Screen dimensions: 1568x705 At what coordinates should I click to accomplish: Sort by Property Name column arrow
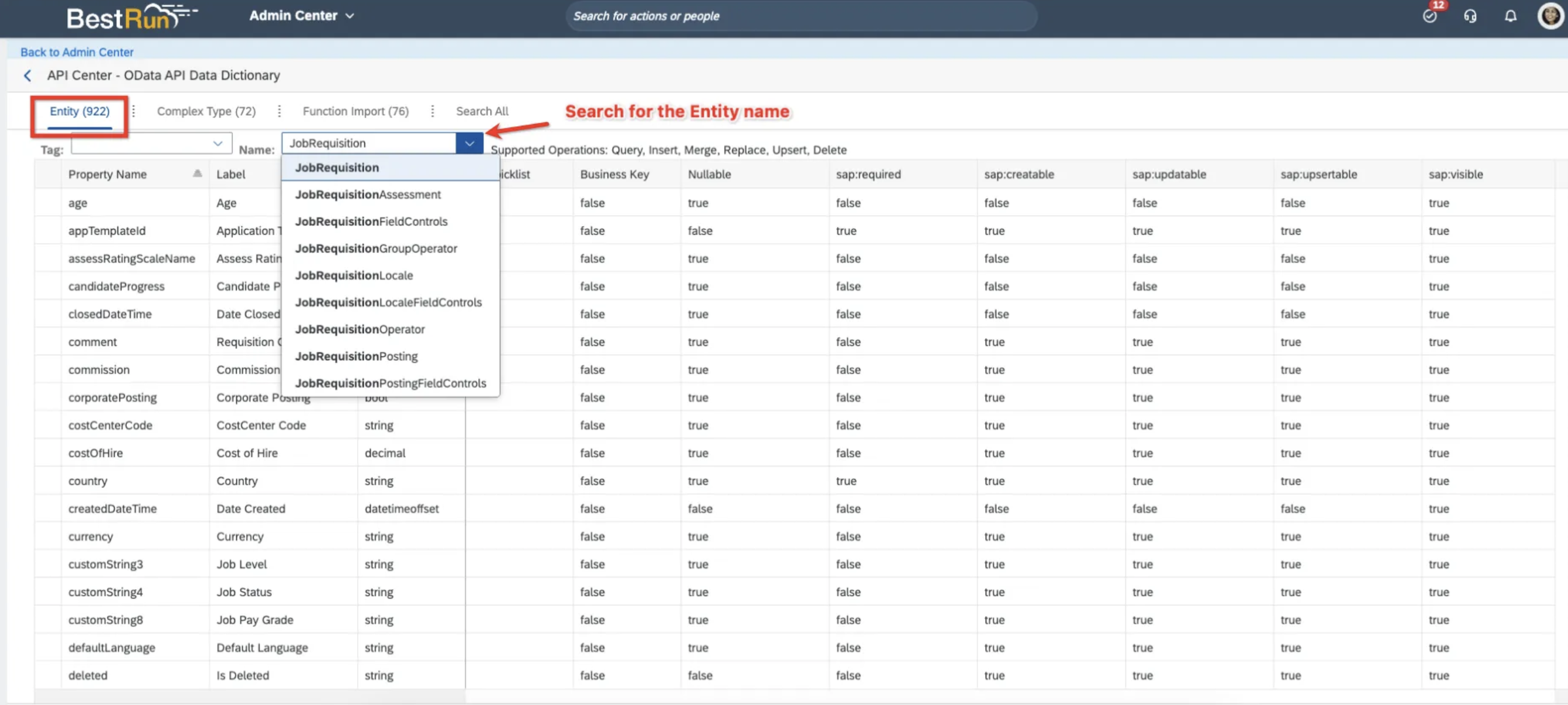click(x=197, y=174)
